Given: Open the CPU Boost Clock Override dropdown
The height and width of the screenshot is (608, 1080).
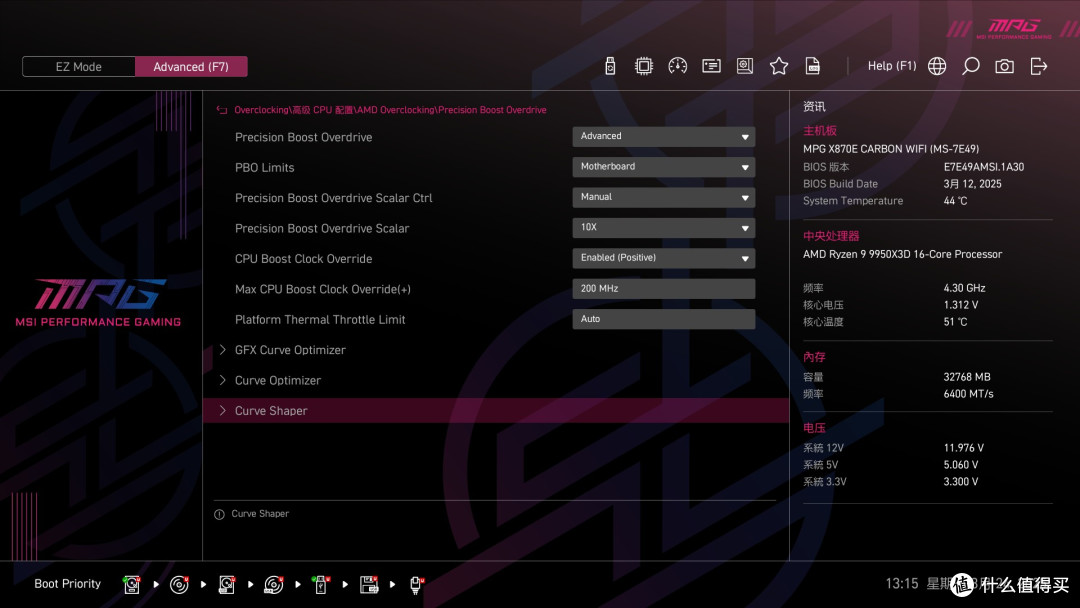Looking at the screenshot, I should point(663,258).
